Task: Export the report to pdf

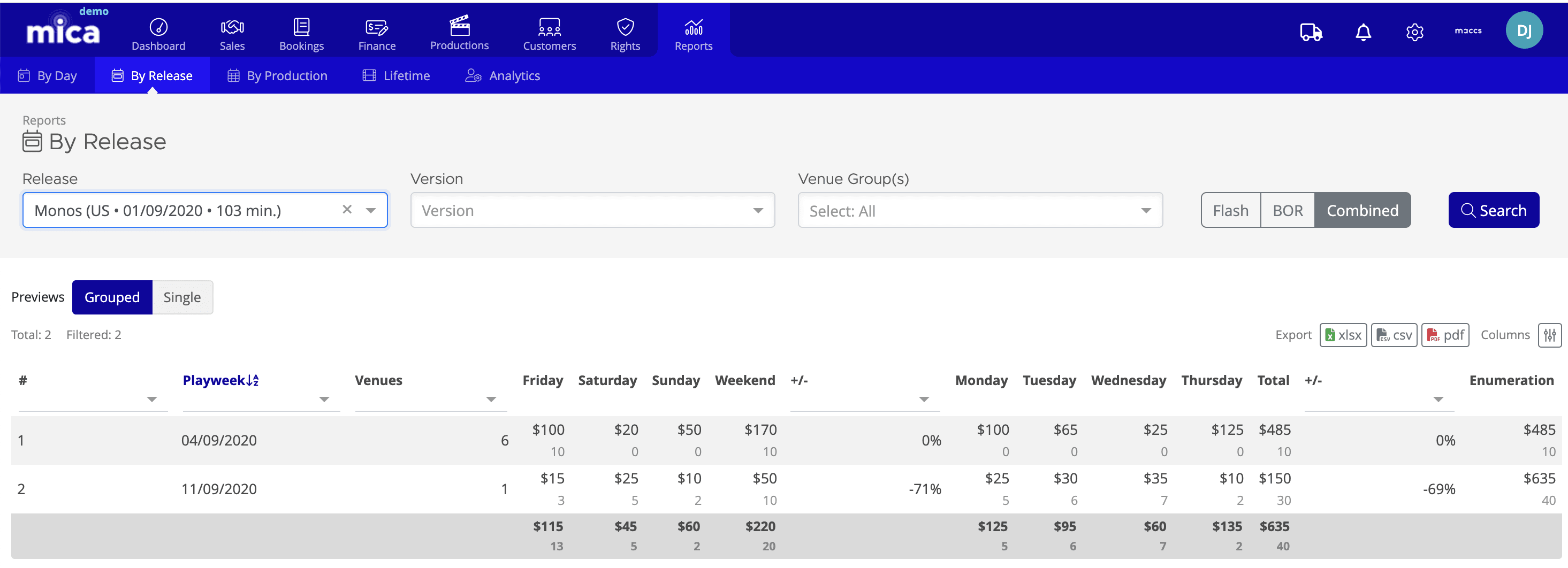Action: pos(1445,334)
